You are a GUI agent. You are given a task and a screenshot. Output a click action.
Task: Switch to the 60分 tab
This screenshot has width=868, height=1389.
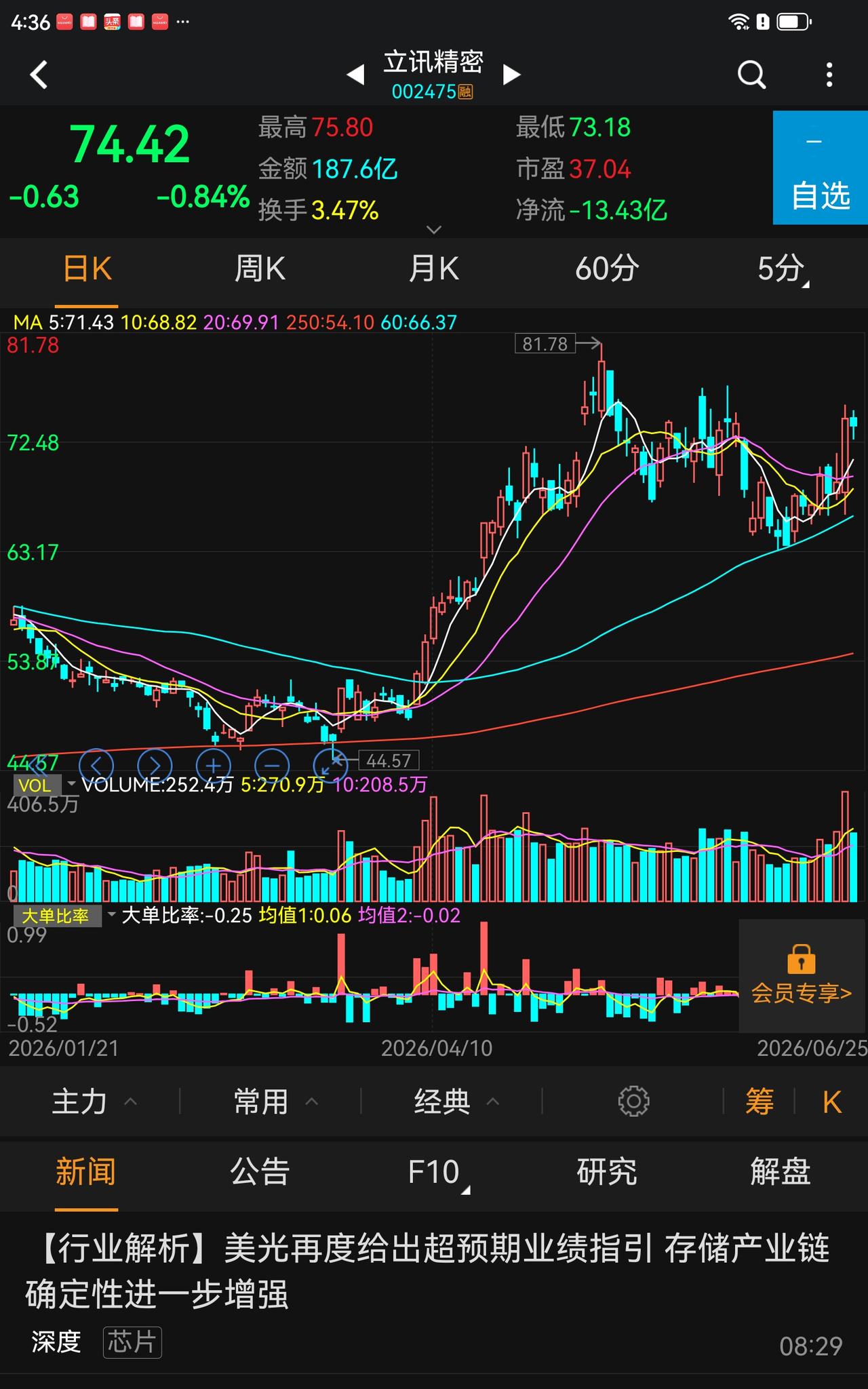pos(607,269)
